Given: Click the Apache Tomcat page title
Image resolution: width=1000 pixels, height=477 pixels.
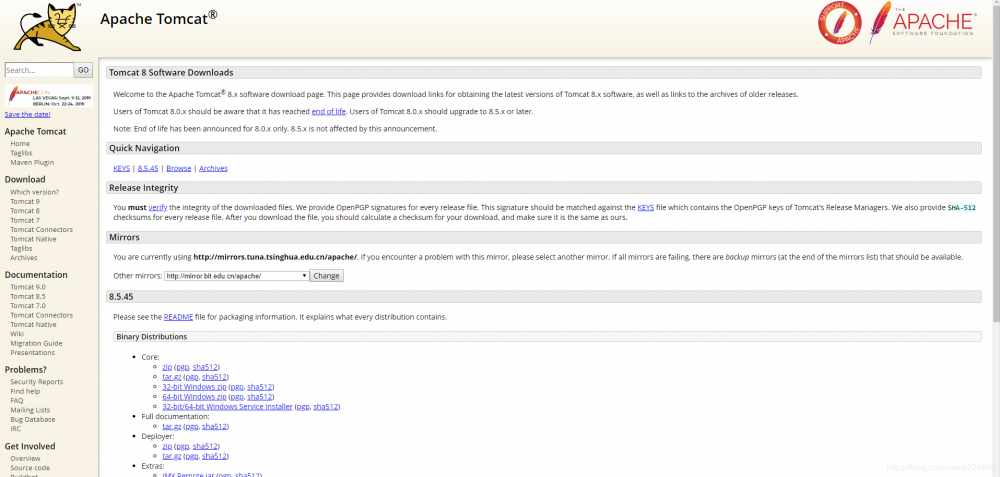Looking at the screenshot, I should tap(158, 18).
